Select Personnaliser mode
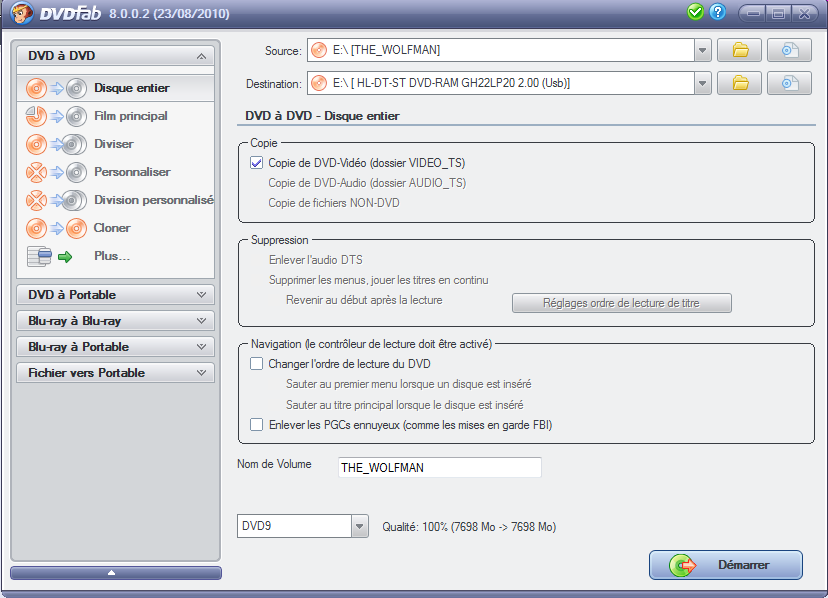Image resolution: width=828 pixels, height=598 pixels. [115, 172]
